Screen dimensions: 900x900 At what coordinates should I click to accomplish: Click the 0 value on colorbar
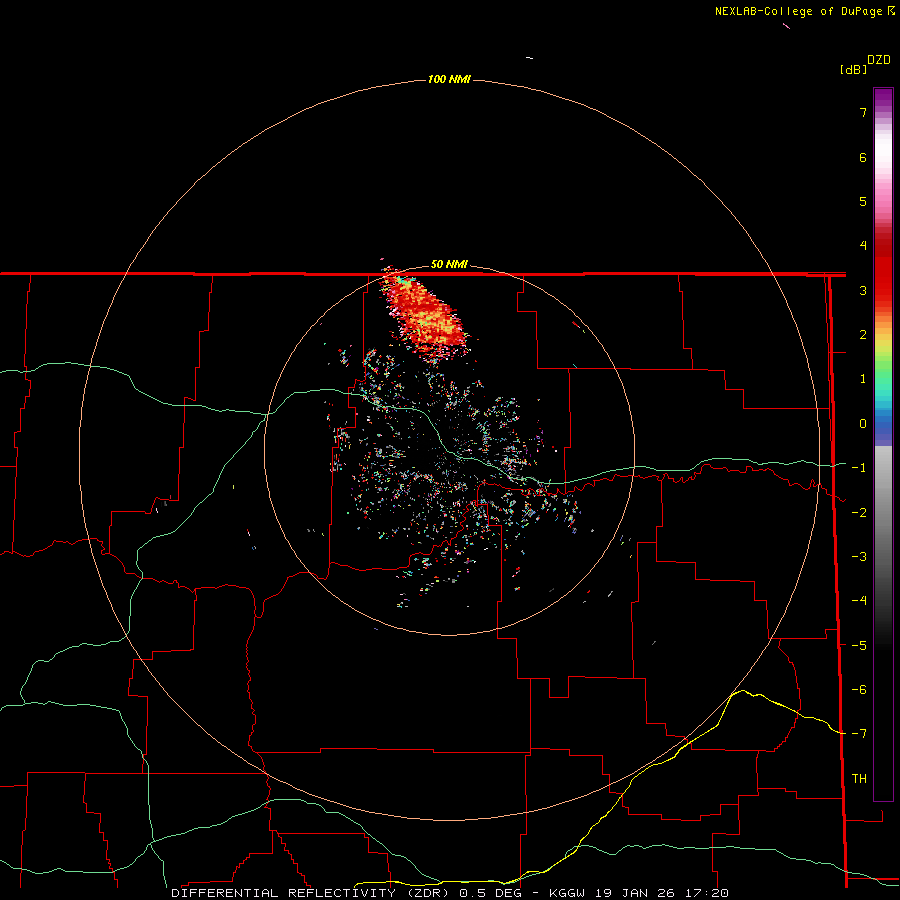[863, 424]
